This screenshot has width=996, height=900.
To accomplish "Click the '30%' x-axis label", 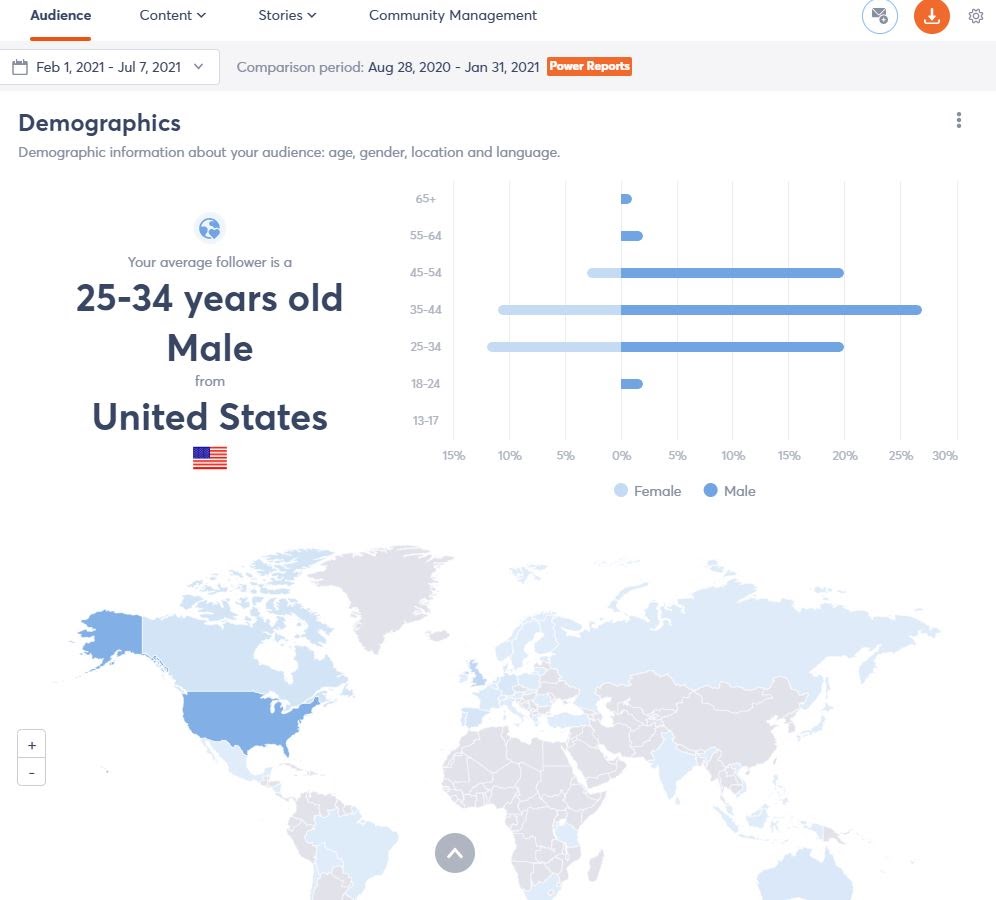I will 945,455.
